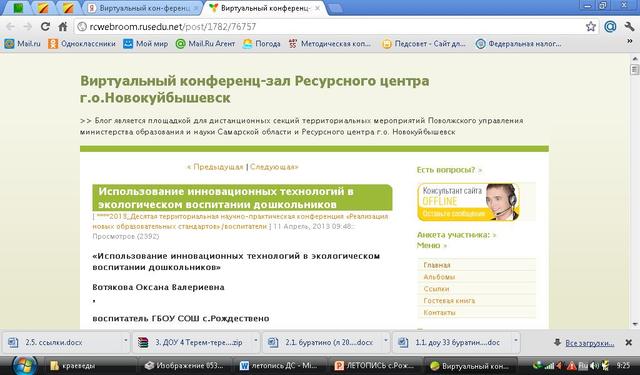The image size is (640, 375).
Task: Open Mail.ru bookmark
Action: click(x=22, y=44)
